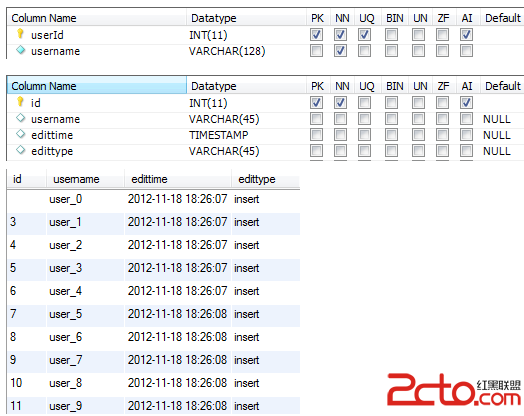Click the key icon beside userId
524x416 pixels.
point(20,33)
